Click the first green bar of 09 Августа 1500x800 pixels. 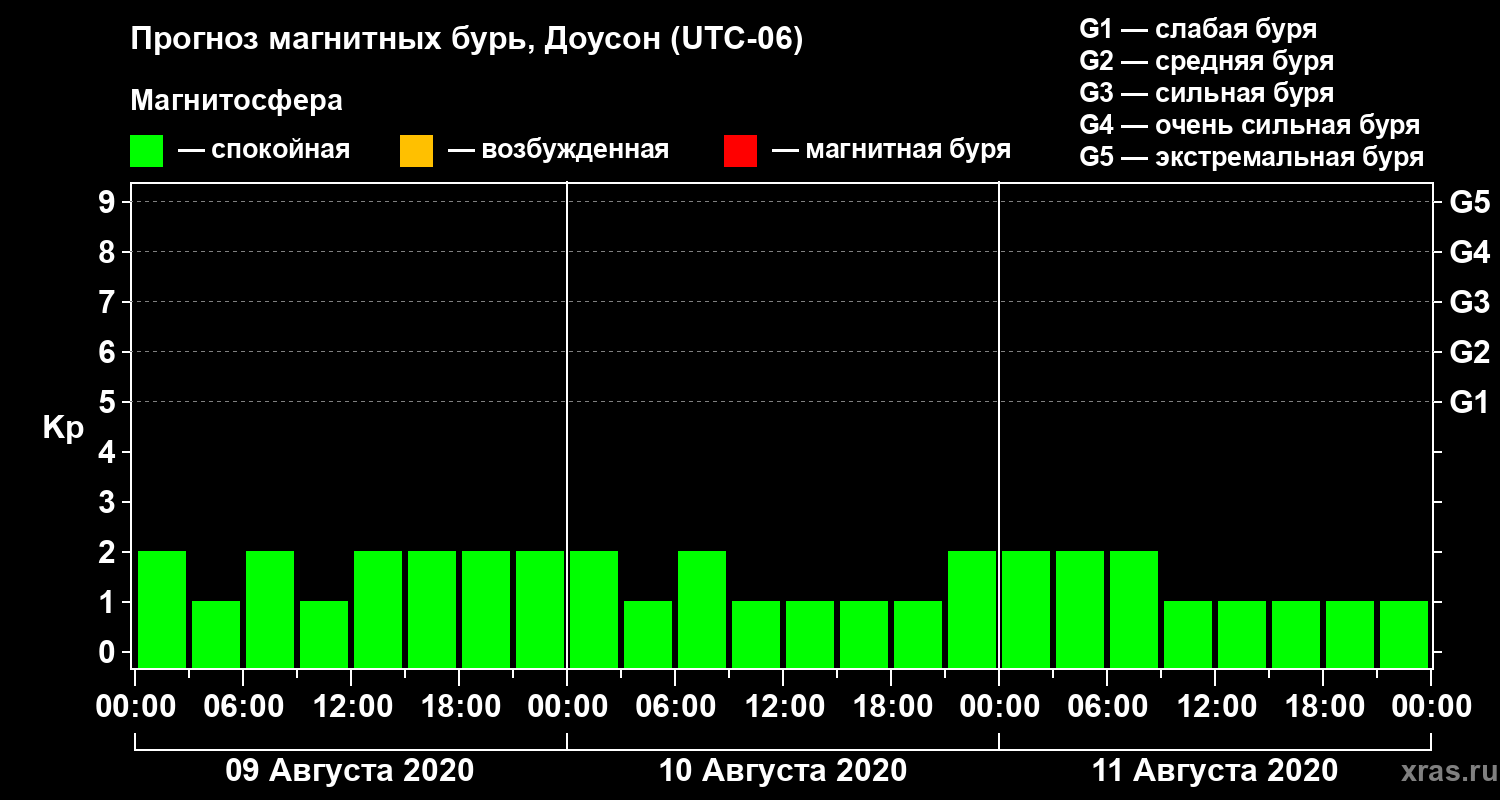coord(162,609)
